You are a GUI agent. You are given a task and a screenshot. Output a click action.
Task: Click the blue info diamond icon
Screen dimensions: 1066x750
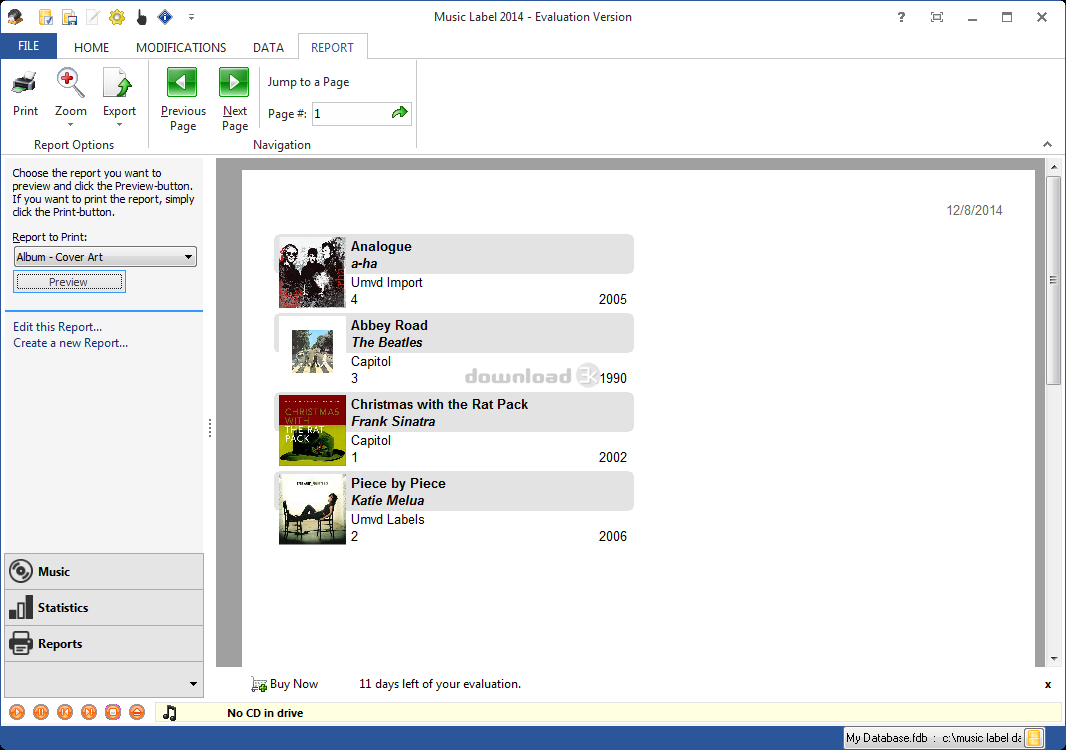coord(165,17)
